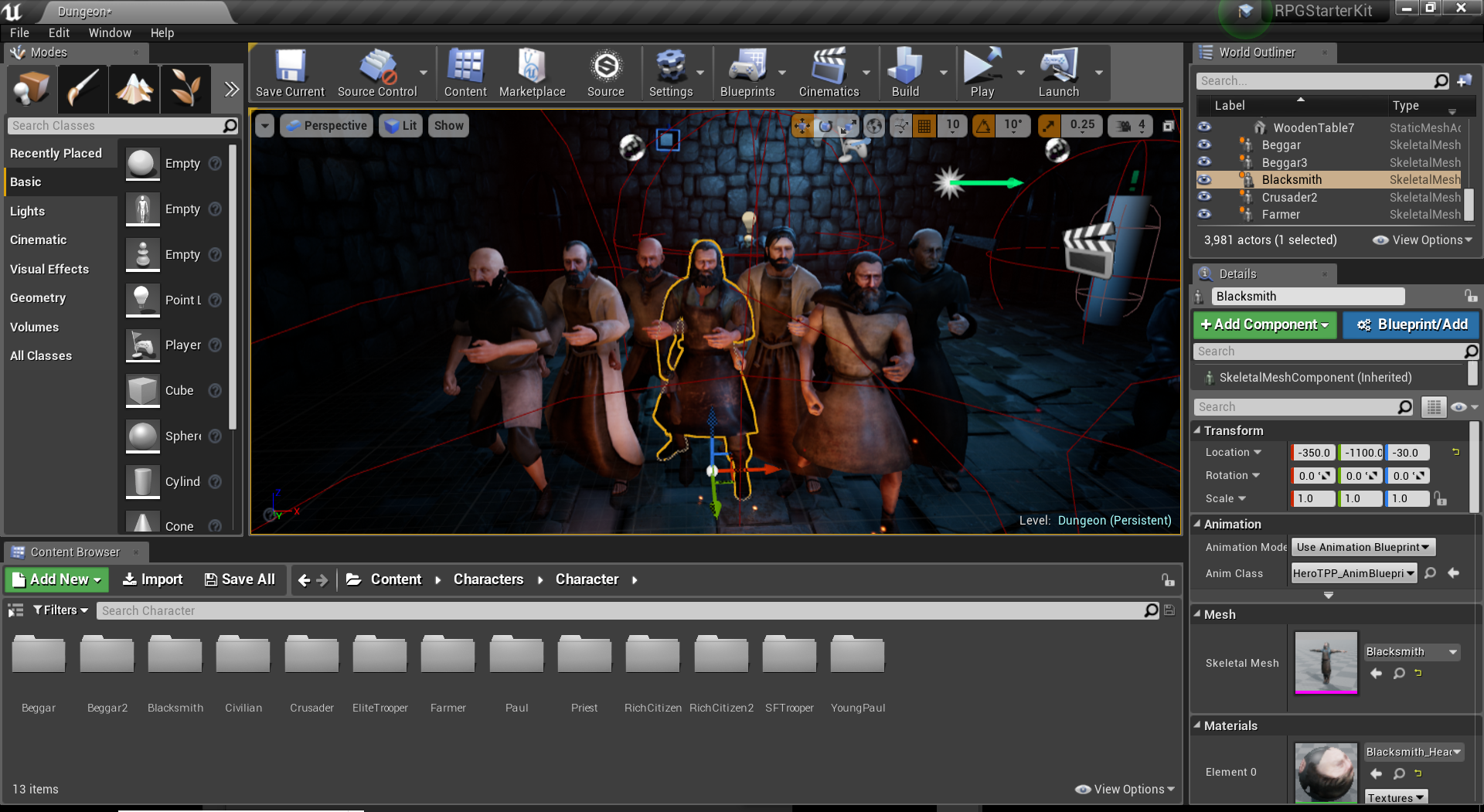The height and width of the screenshot is (812, 1484).
Task: Click the Import button
Action: coord(153,579)
